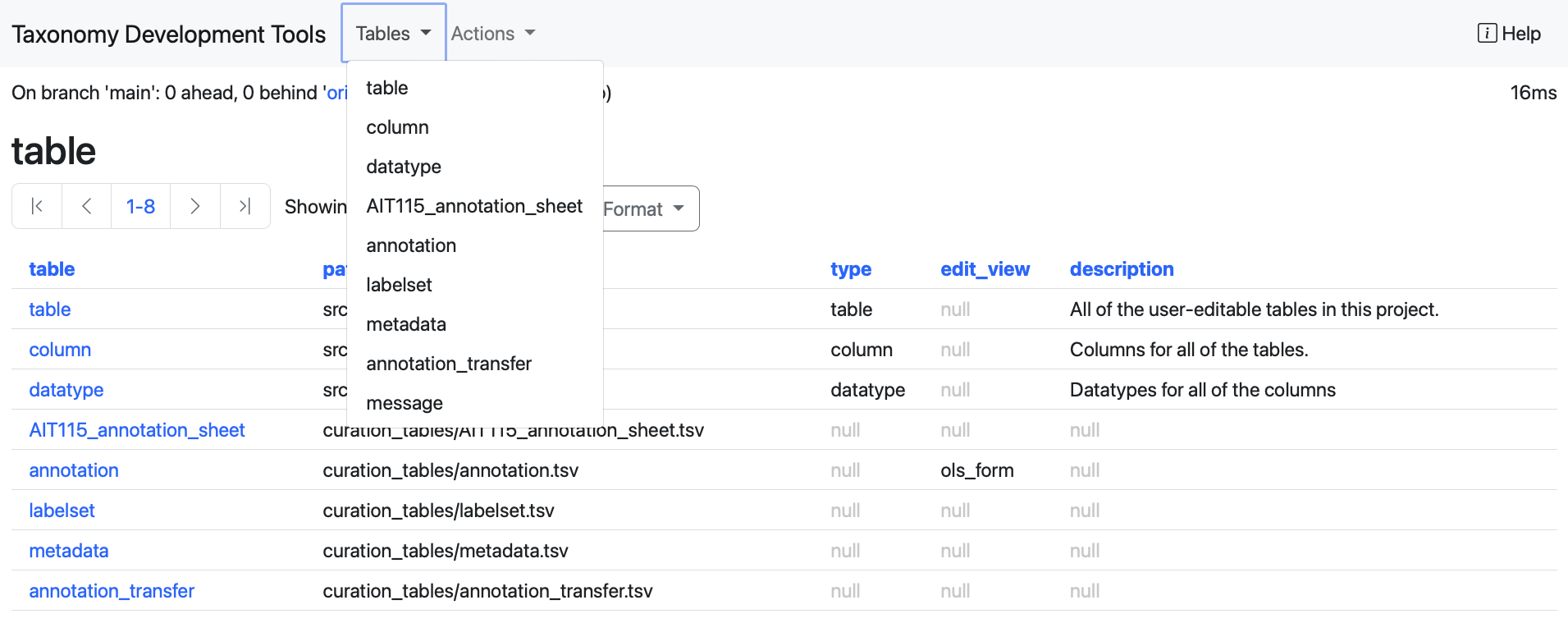Expand the Actions dropdown
The height and width of the screenshot is (623, 1568).
492,34
